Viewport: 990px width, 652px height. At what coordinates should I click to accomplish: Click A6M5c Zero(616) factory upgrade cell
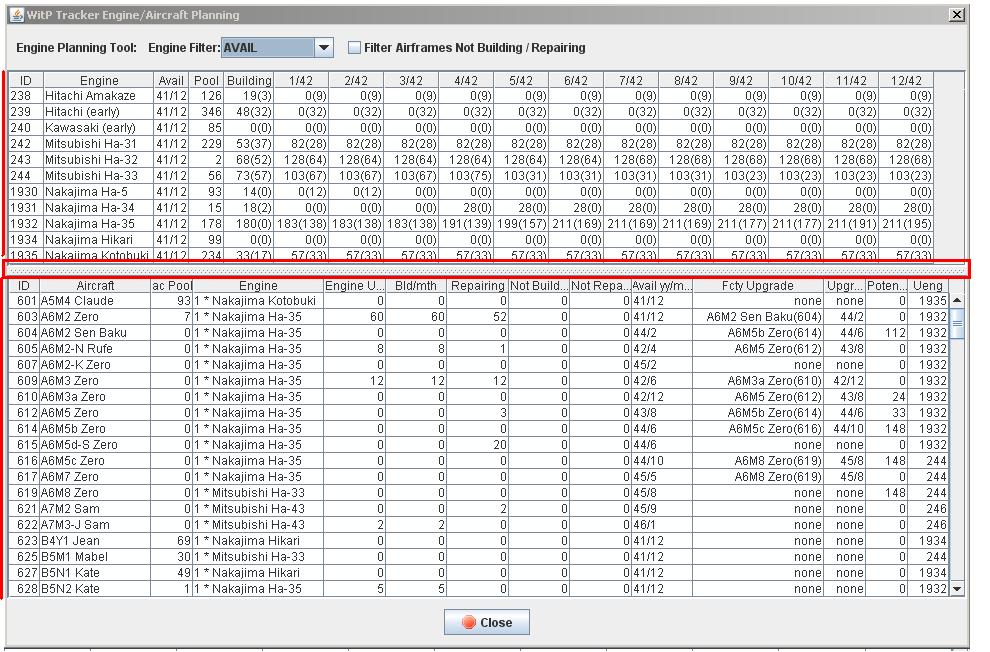(758, 429)
